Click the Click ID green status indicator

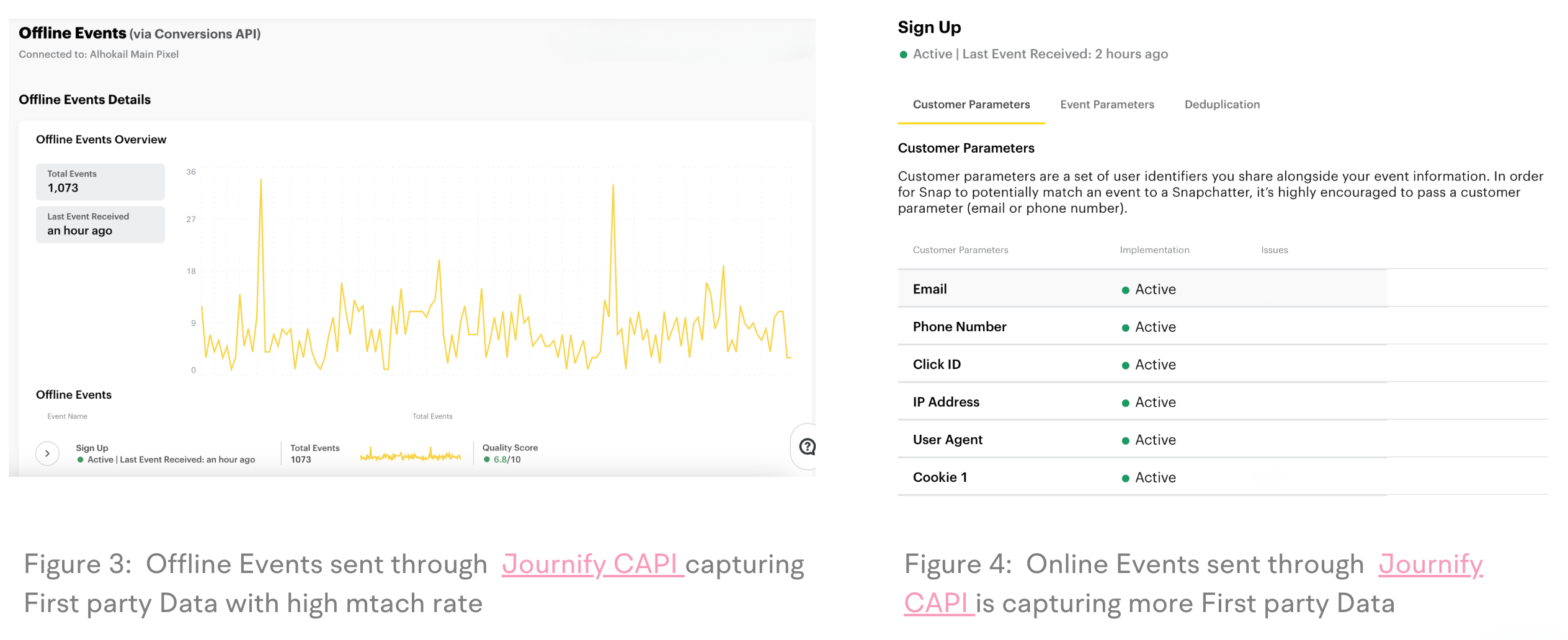(1125, 366)
